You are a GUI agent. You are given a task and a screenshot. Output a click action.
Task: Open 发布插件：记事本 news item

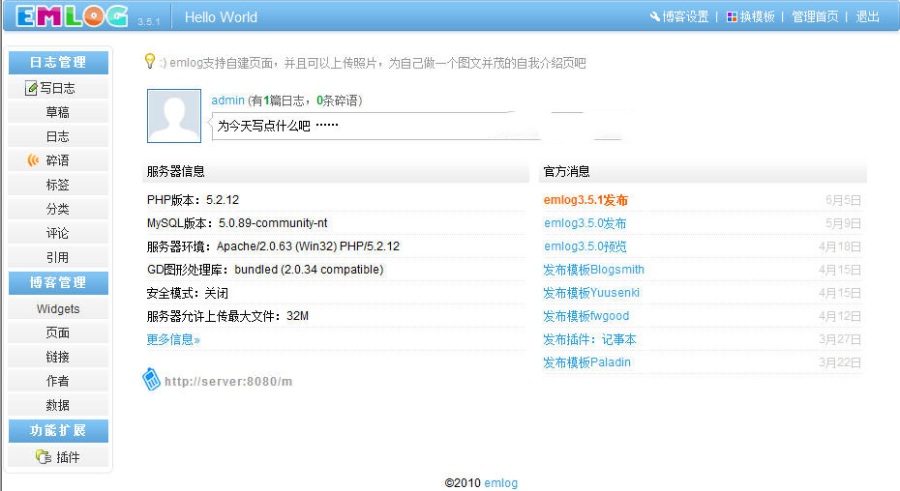589,339
